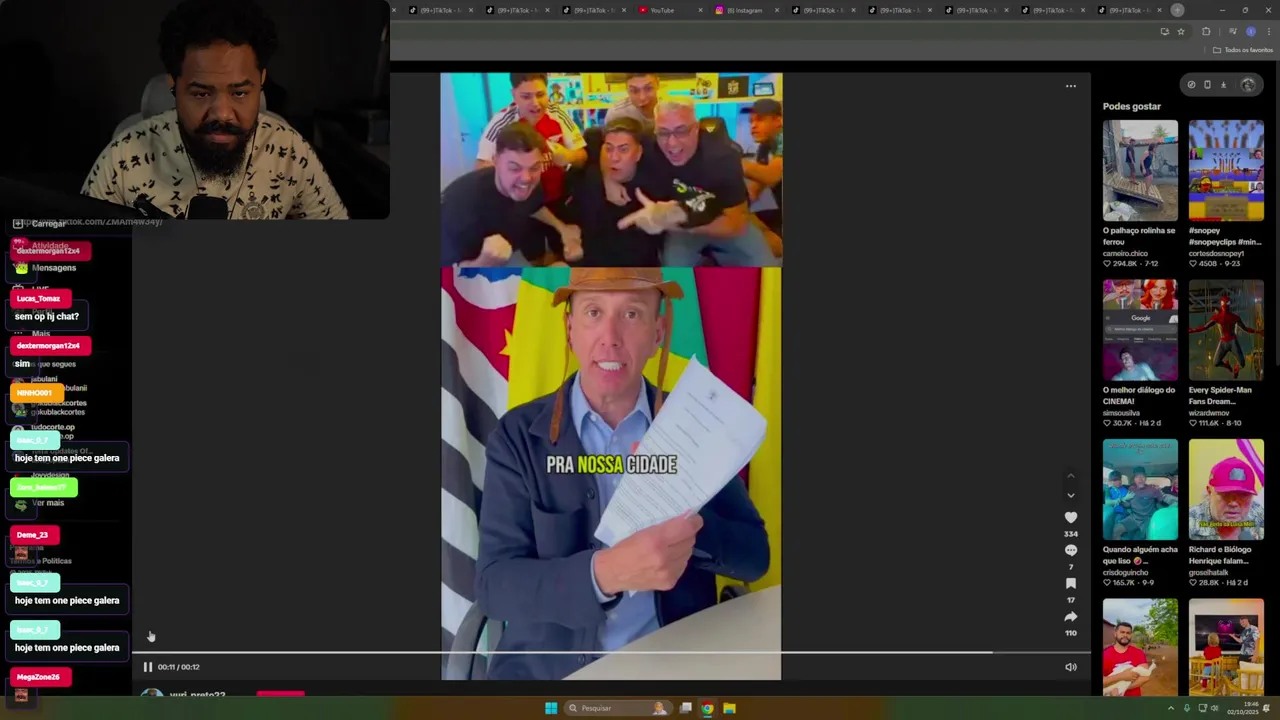Mute the video with the speaker icon
Image resolution: width=1280 pixels, height=720 pixels.
click(x=1070, y=667)
